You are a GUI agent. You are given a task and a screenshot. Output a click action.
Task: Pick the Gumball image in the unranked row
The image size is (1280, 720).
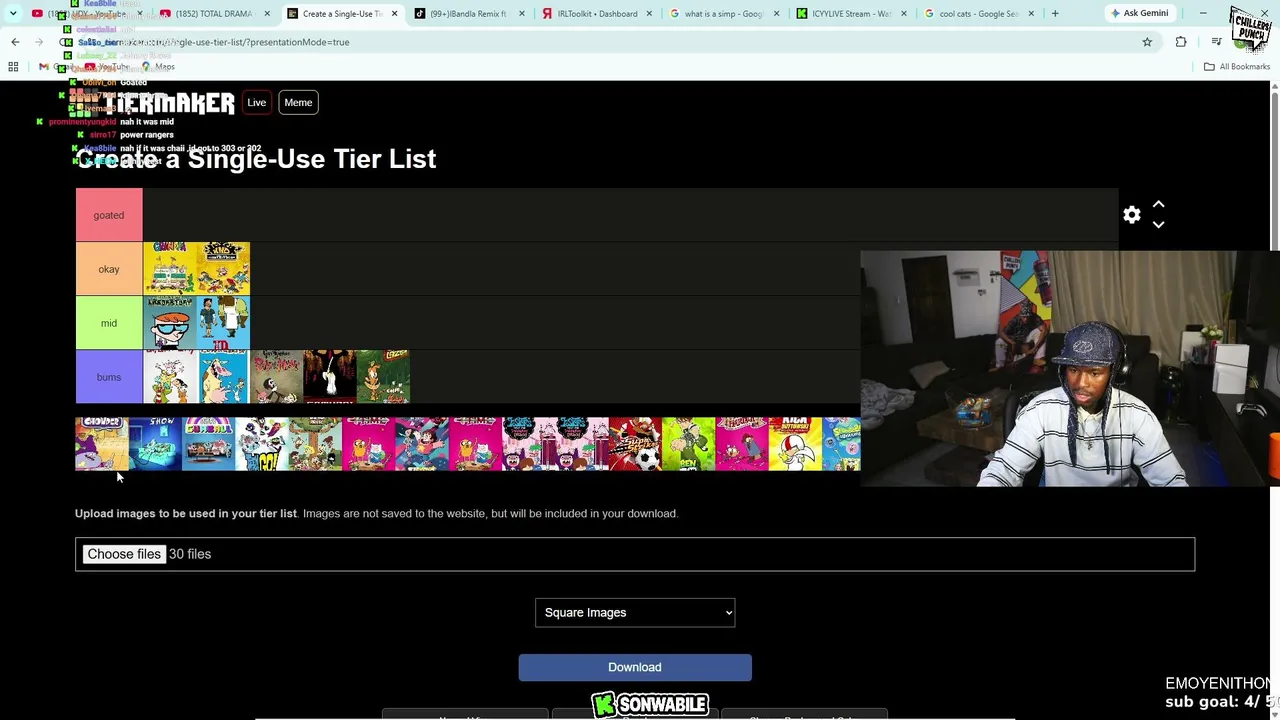click(208, 444)
